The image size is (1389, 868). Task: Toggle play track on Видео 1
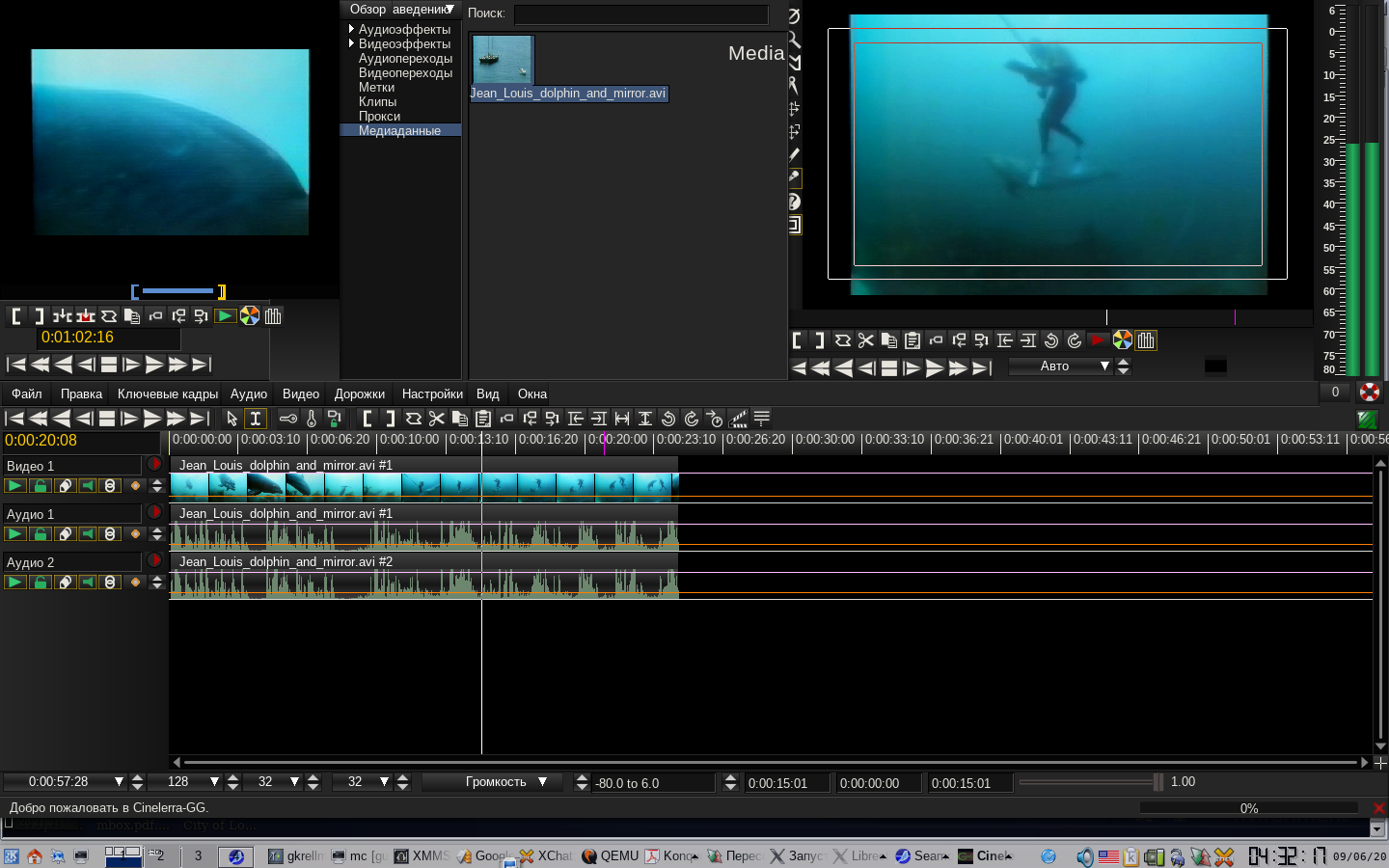click(x=15, y=486)
